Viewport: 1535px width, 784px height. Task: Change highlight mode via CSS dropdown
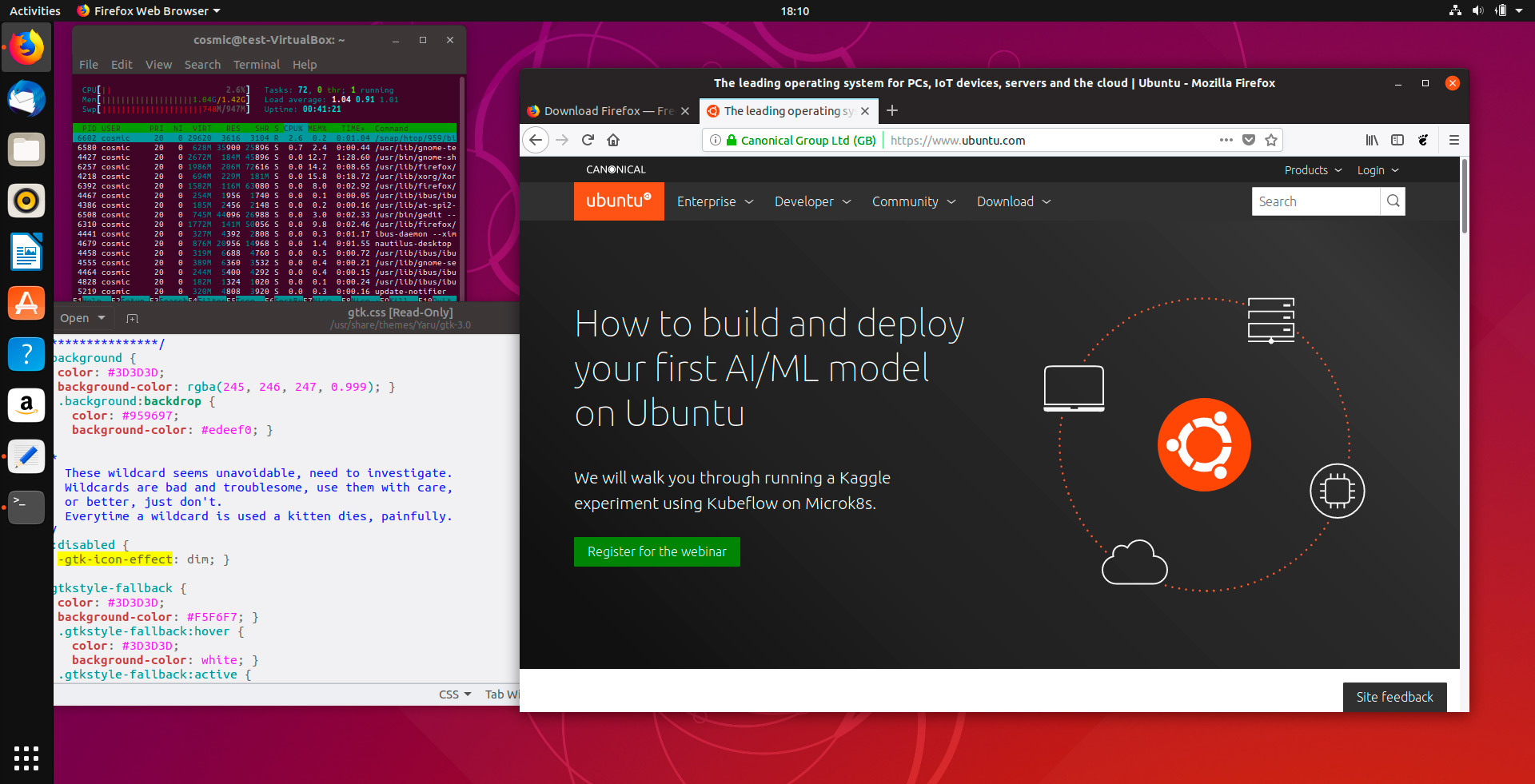pos(454,694)
